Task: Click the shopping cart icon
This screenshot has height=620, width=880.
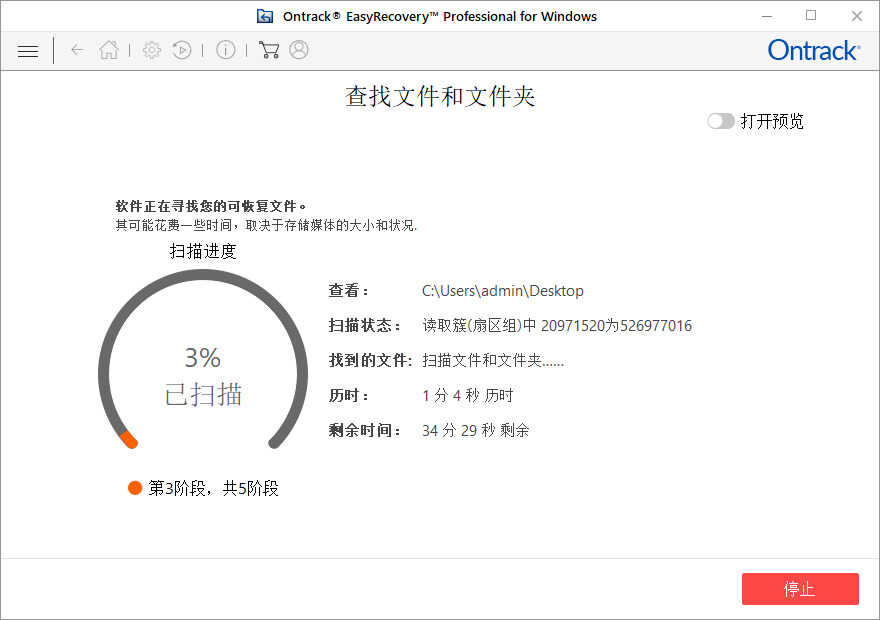Action: pyautogui.click(x=269, y=50)
